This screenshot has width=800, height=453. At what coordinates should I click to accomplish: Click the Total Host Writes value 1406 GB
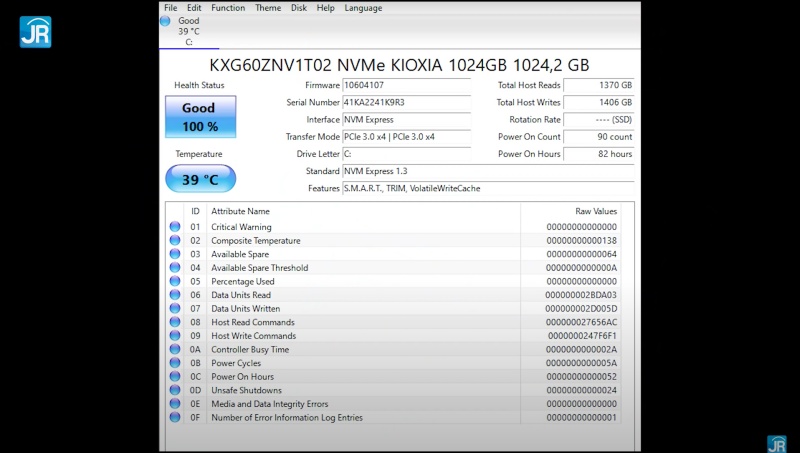[599, 103]
